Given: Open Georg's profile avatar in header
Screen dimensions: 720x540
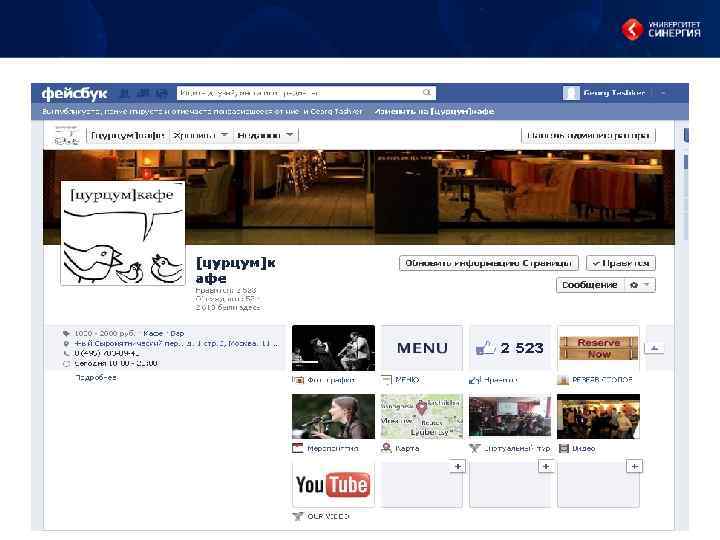Looking at the screenshot, I should (x=571, y=93).
